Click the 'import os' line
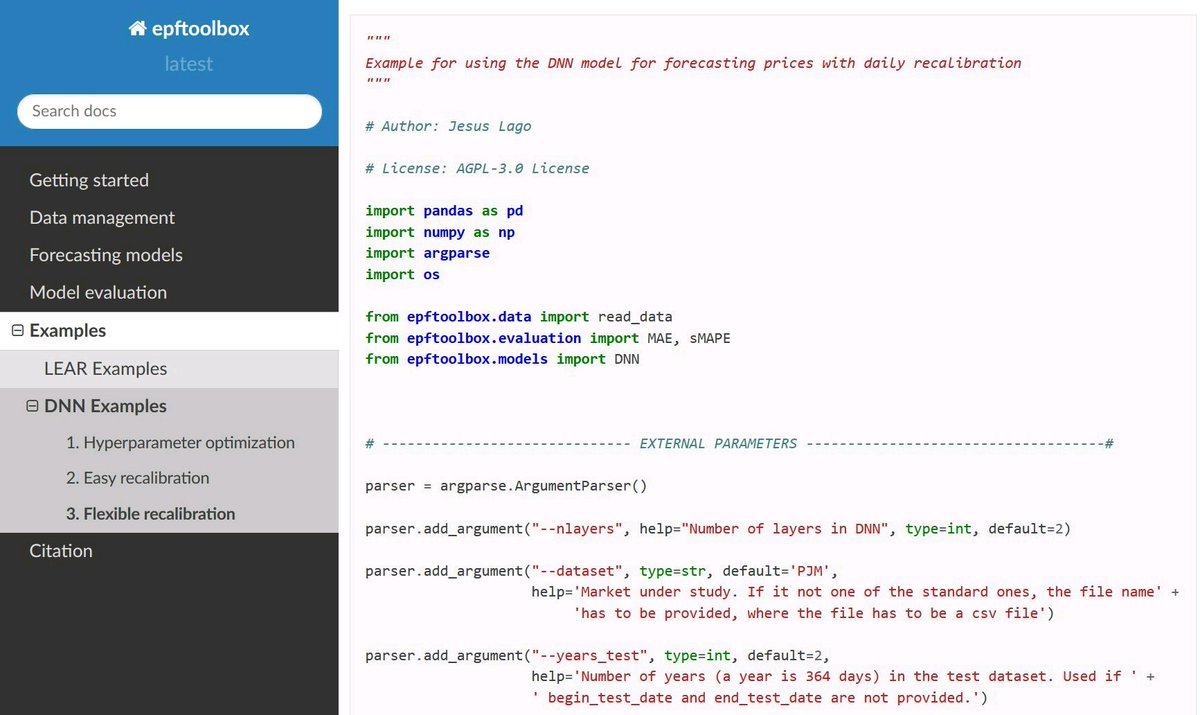Image resolution: width=1200 pixels, height=715 pixels. click(x=403, y=274)
